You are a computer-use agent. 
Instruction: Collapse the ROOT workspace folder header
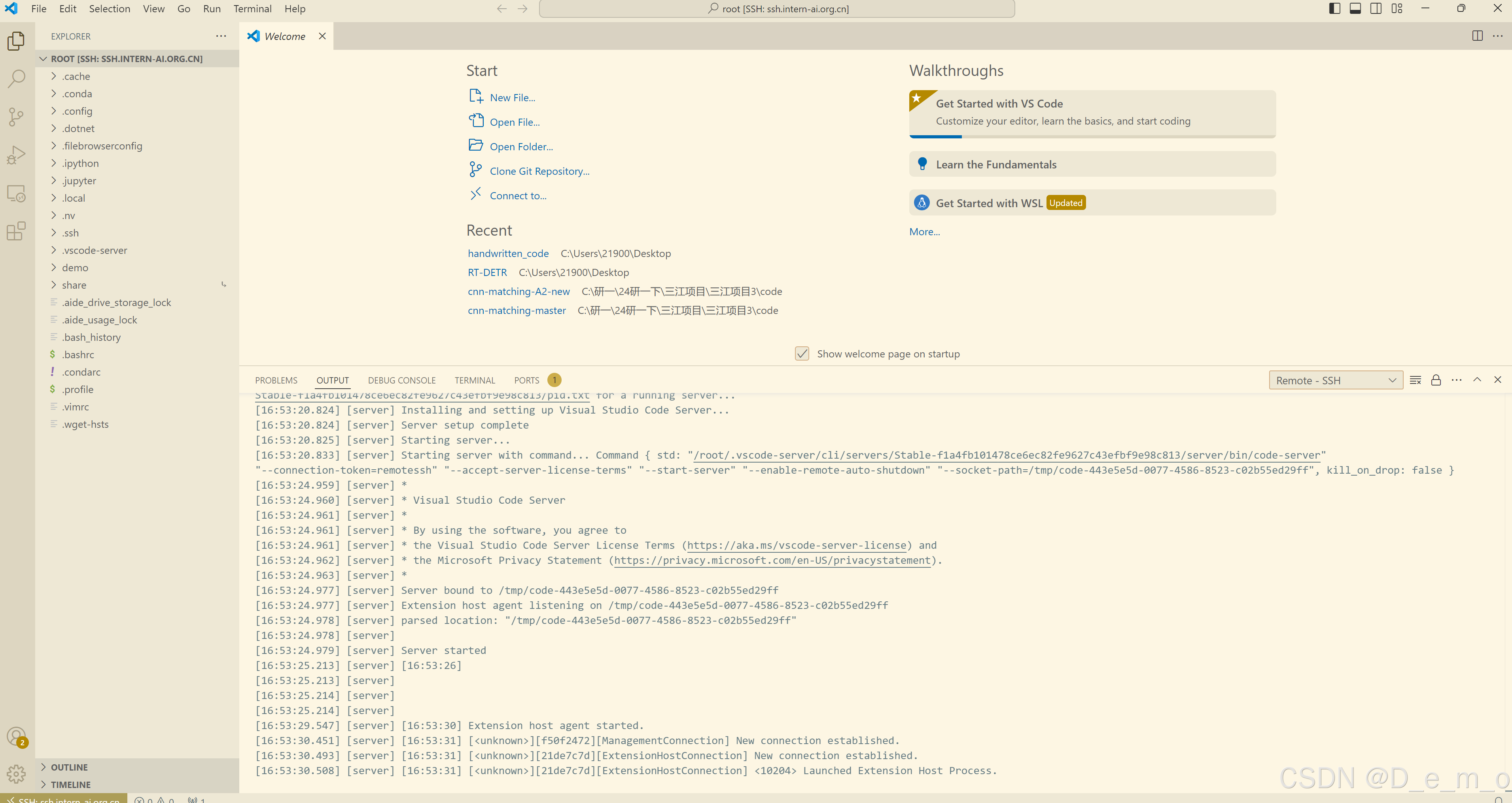pyautogui.click(x=137, y=59)
